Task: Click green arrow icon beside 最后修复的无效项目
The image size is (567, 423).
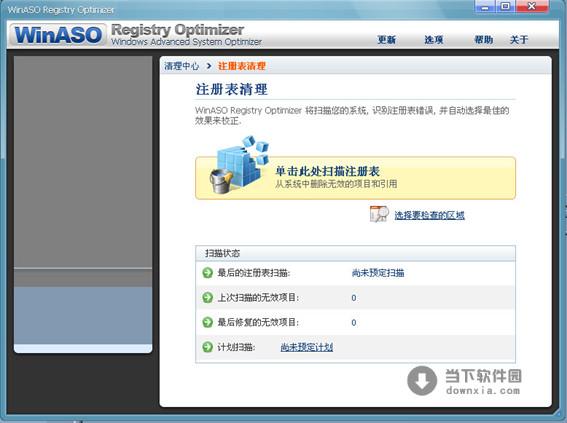Action: pos(208,322)
